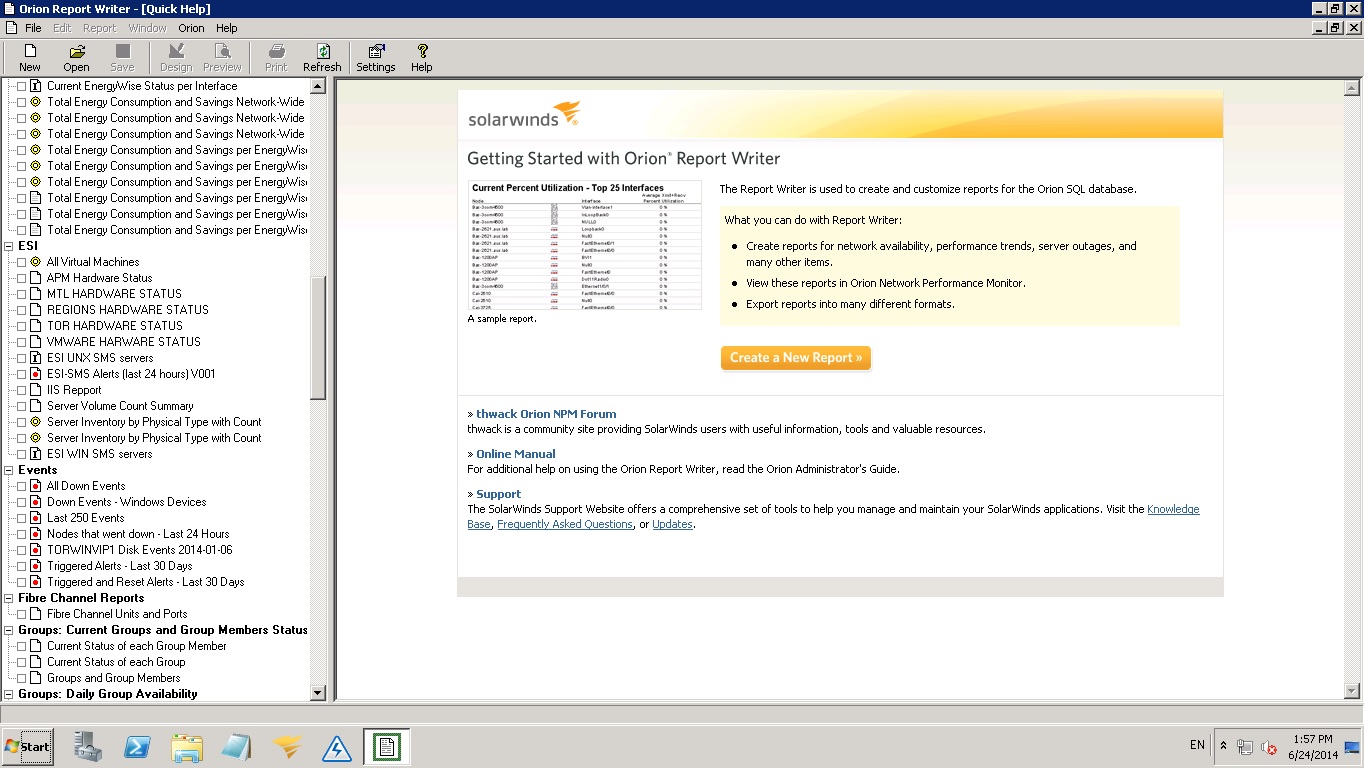Viewport: 1364px width, 768px height.
Task: Open the Online Manual link
Action: (x=515, y=454)
